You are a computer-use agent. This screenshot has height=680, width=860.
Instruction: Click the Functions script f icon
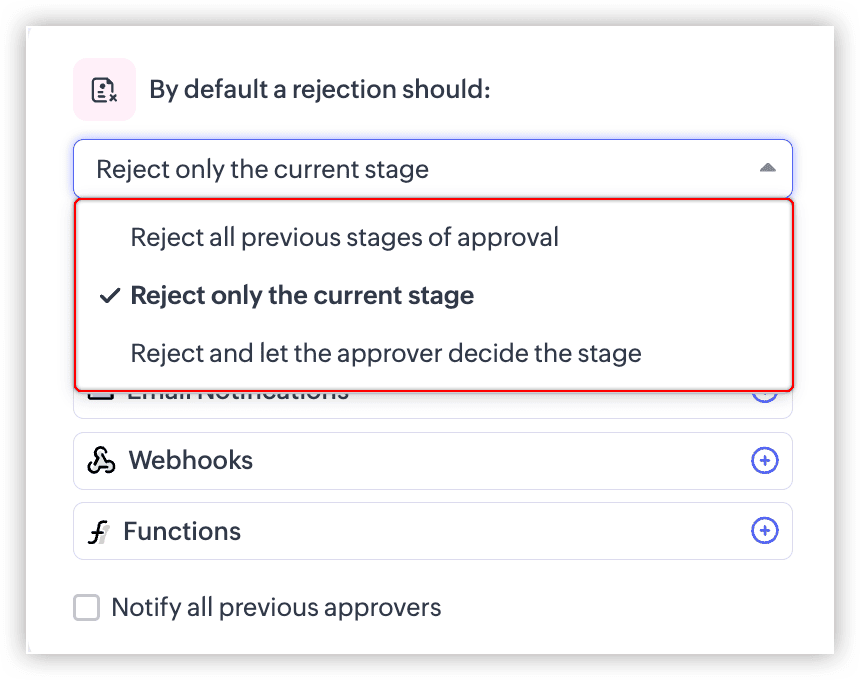click(x=98, y=531)
